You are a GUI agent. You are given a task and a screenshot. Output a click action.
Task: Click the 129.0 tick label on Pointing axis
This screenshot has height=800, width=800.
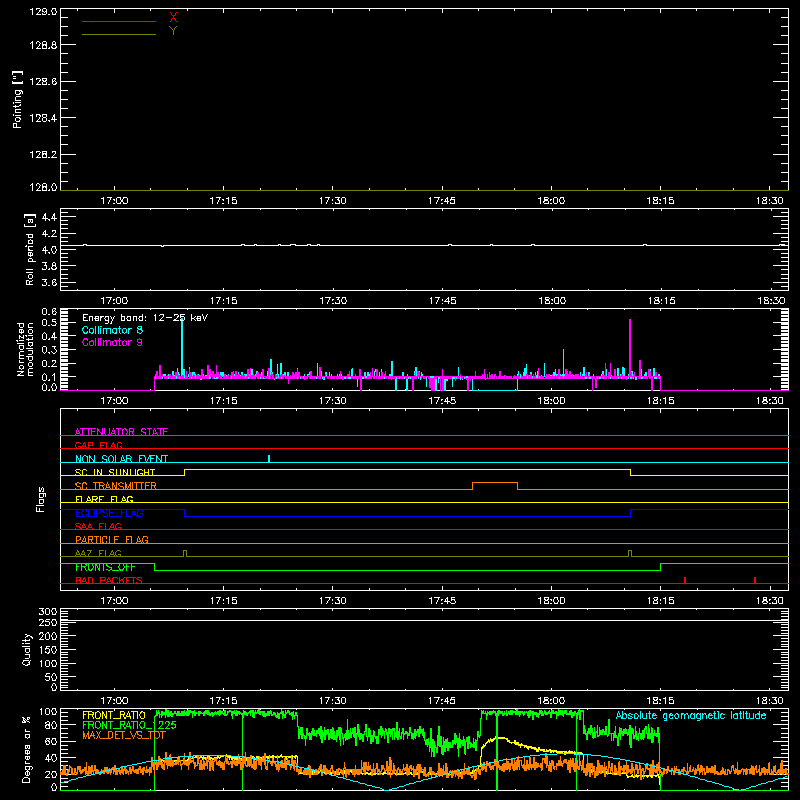point(43,12)
